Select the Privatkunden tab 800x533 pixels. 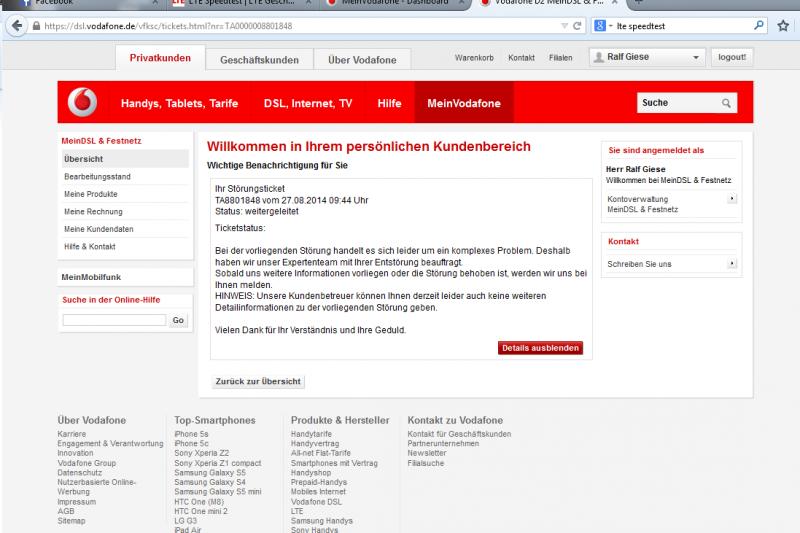tap(160, 58)
